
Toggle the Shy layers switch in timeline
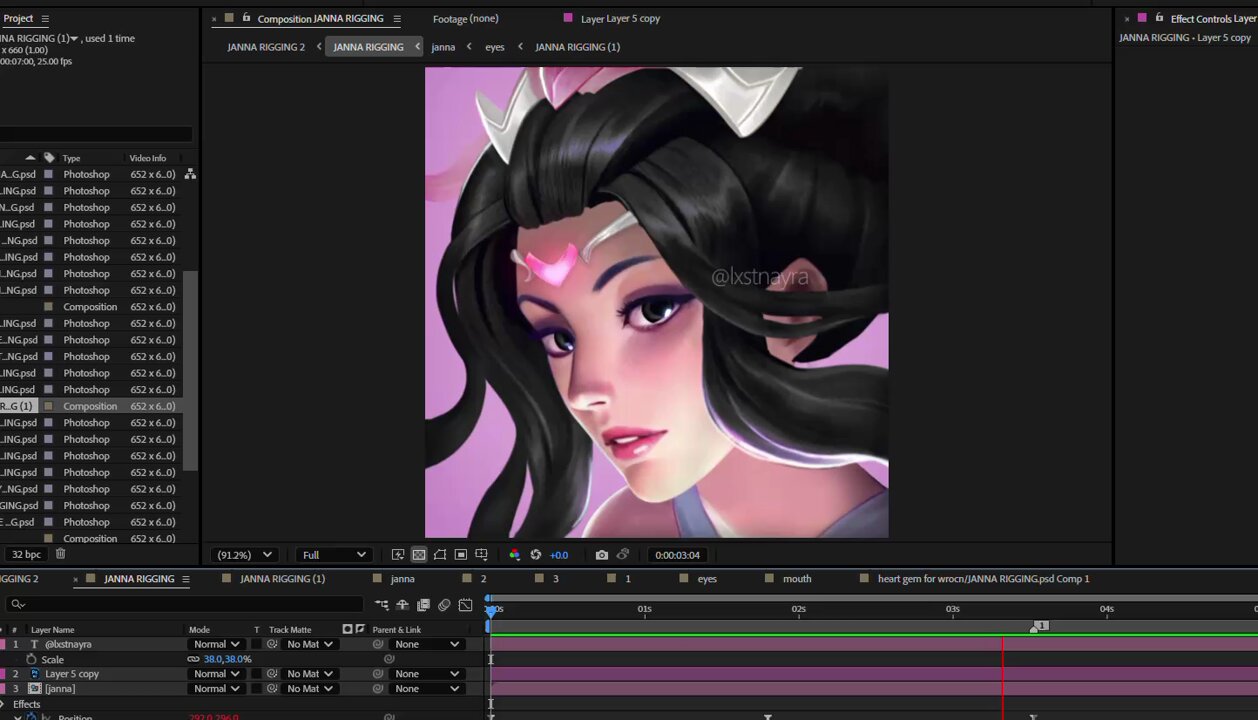click(402, 605)
